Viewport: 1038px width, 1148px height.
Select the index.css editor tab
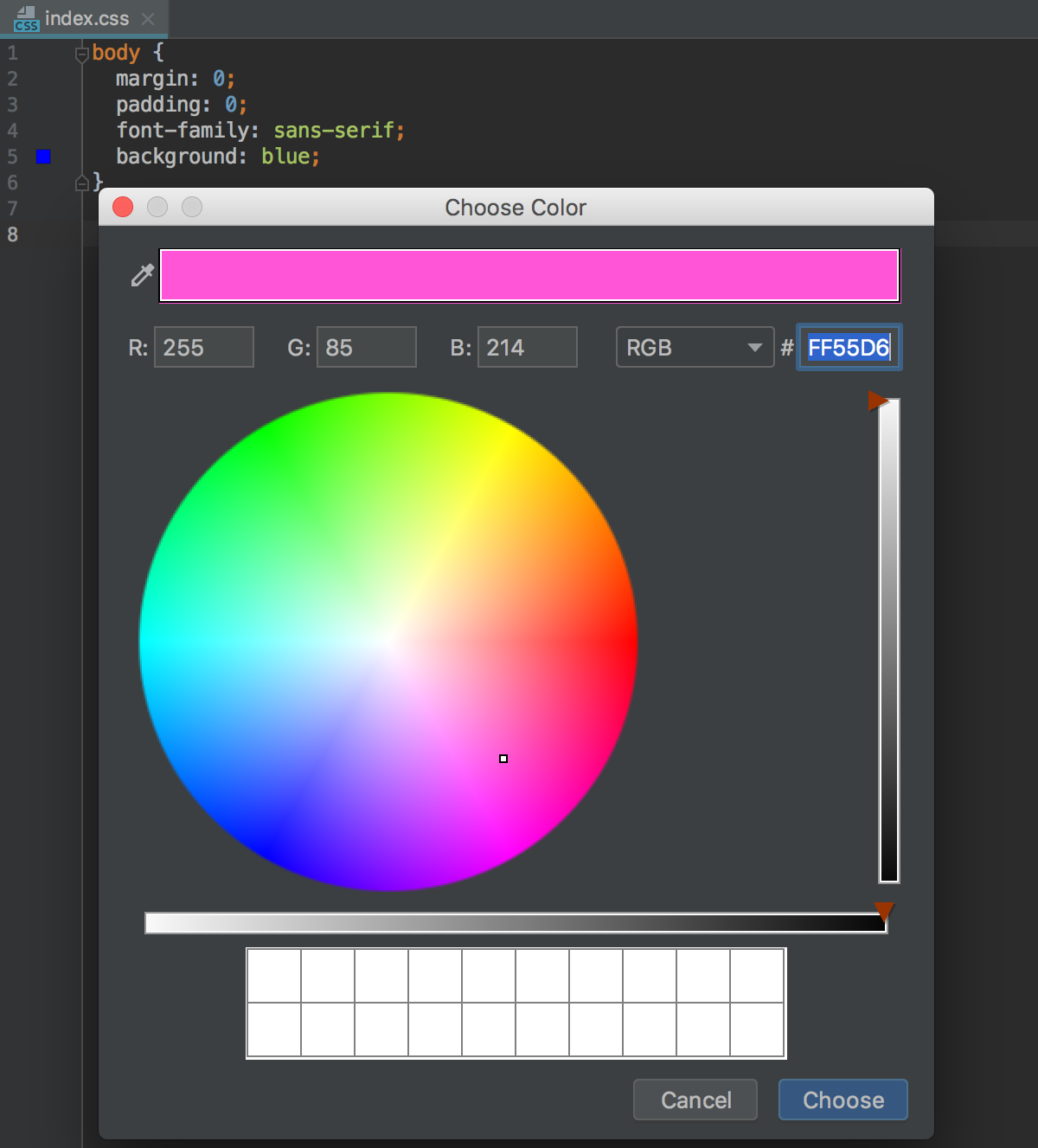point(86,18)
